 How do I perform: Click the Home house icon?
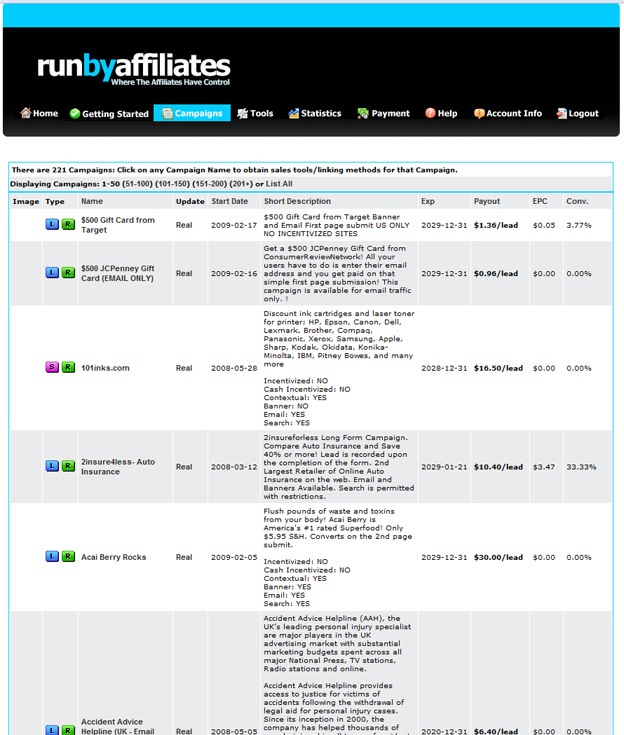point(26,113)
